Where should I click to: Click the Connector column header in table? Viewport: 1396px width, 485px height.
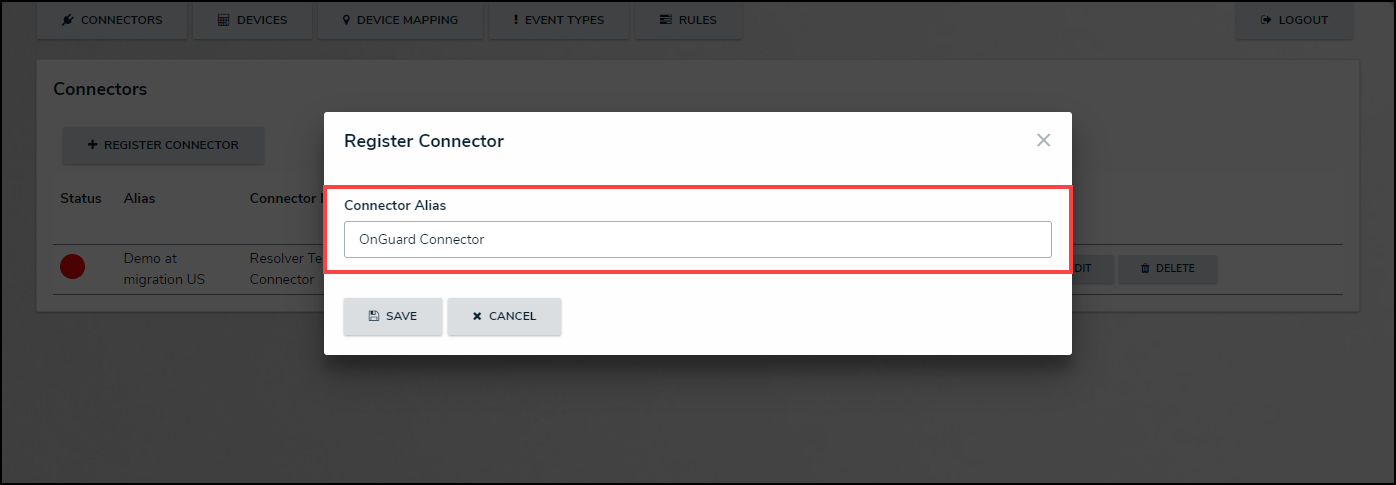[x=284, y=198]
